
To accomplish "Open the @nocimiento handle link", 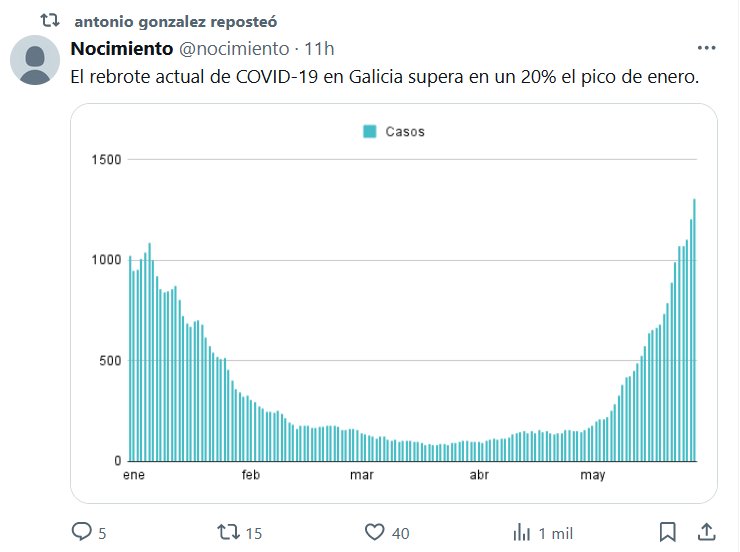I will coord(234,48).
